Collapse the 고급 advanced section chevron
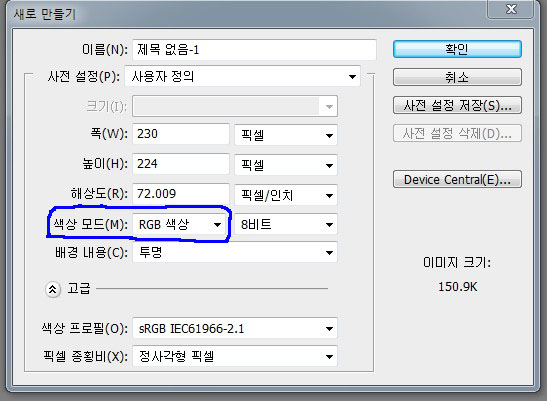547x401 pixels. pos(53,289)
